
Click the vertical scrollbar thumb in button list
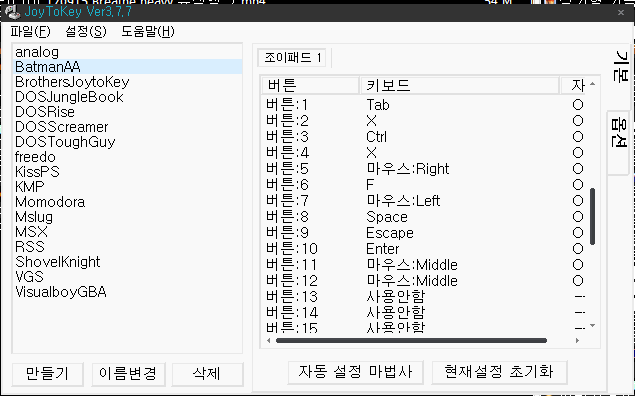point(592,216)
